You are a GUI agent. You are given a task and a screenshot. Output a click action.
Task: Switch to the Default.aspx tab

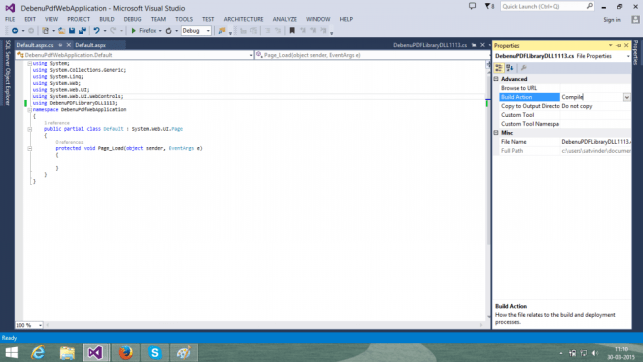coord(91,45)
